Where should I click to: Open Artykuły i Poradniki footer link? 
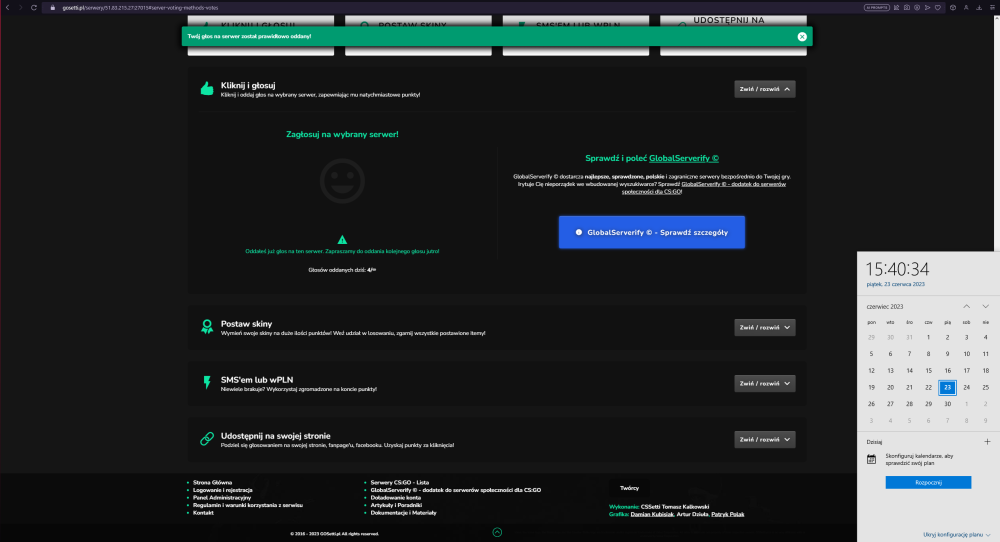[x=396, y=505]
